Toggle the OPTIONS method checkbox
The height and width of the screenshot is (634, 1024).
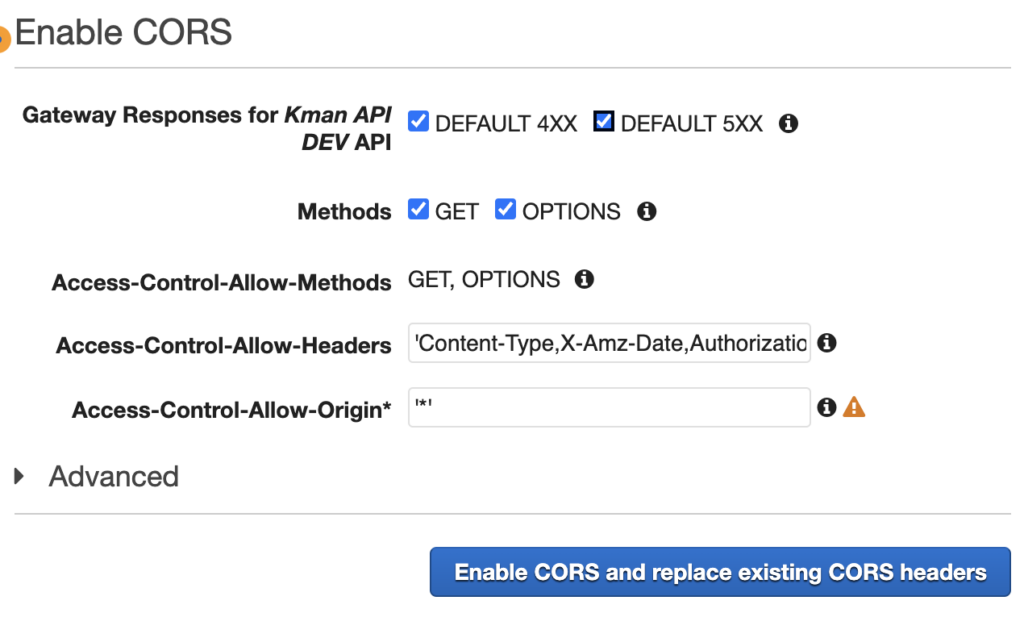click(505, 210)
